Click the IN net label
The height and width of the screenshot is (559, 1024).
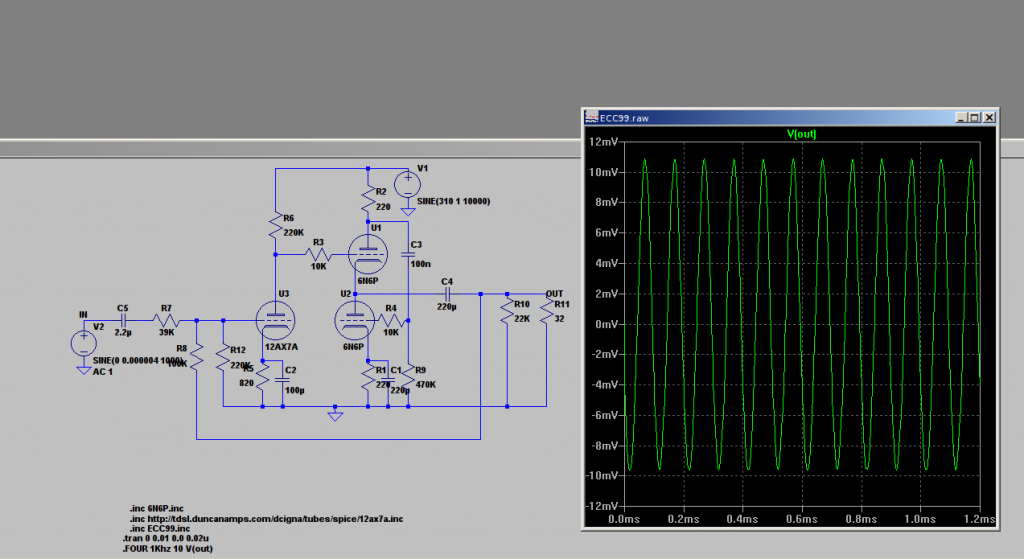[x=83, y=314]
